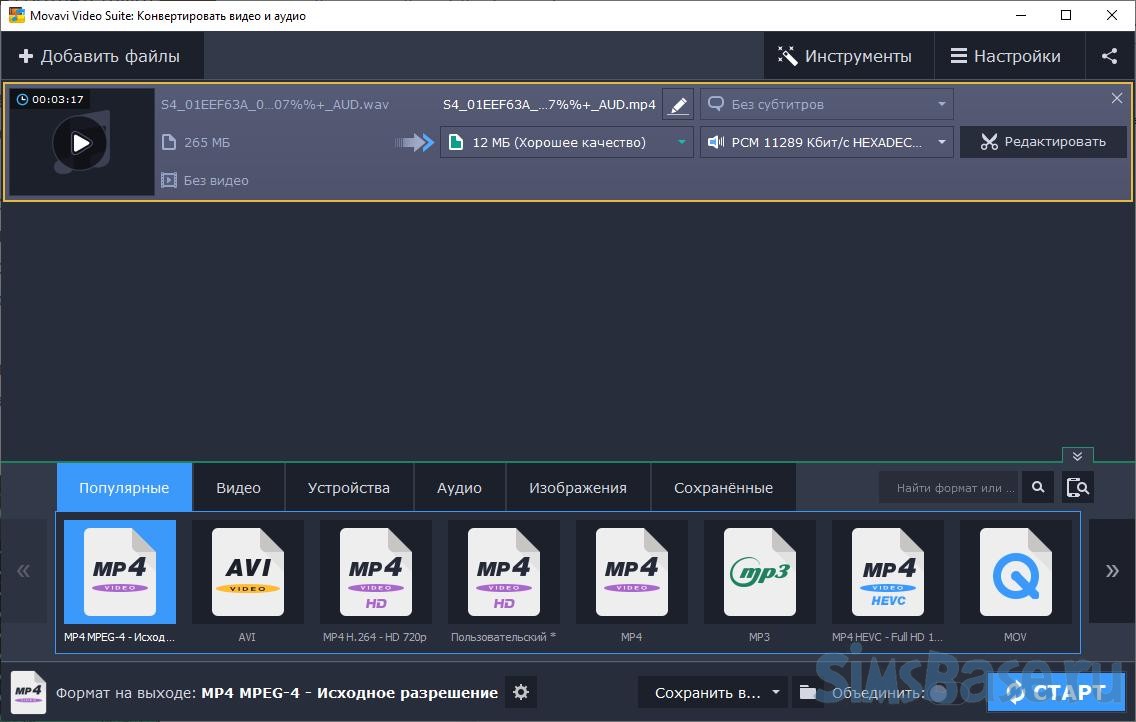Expand the 12 МБ quality dropdown
This screenshot has height=722, width=1136.
[567, 142]
